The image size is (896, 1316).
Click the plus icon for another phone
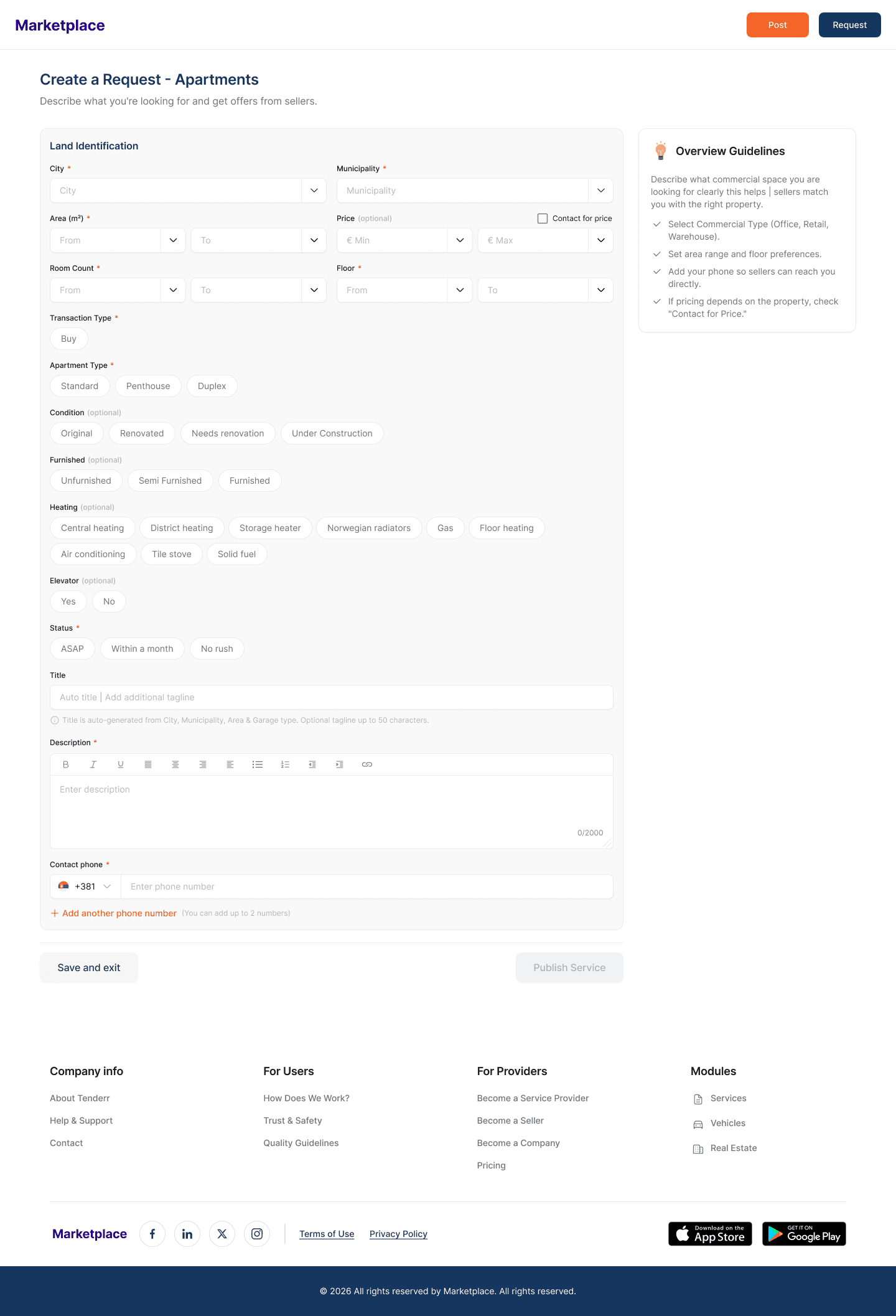pos(55,913)
